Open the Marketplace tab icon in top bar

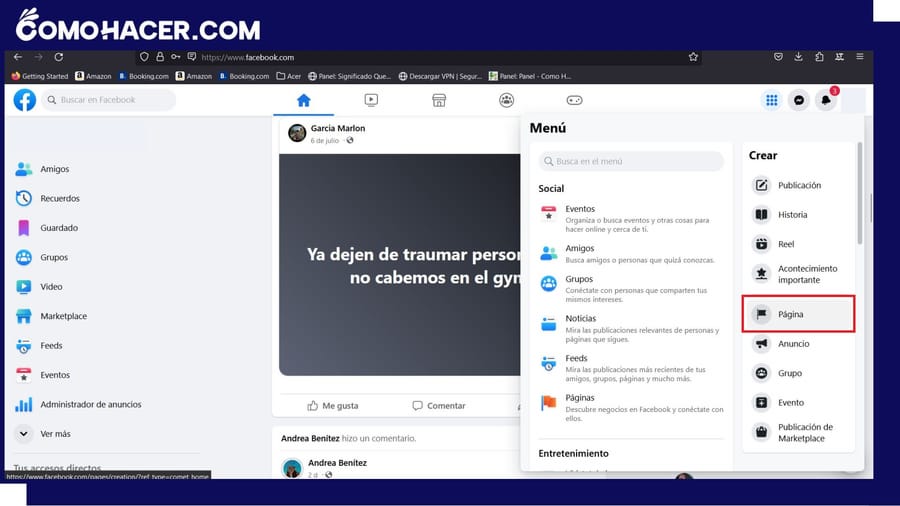click(439, 100)
